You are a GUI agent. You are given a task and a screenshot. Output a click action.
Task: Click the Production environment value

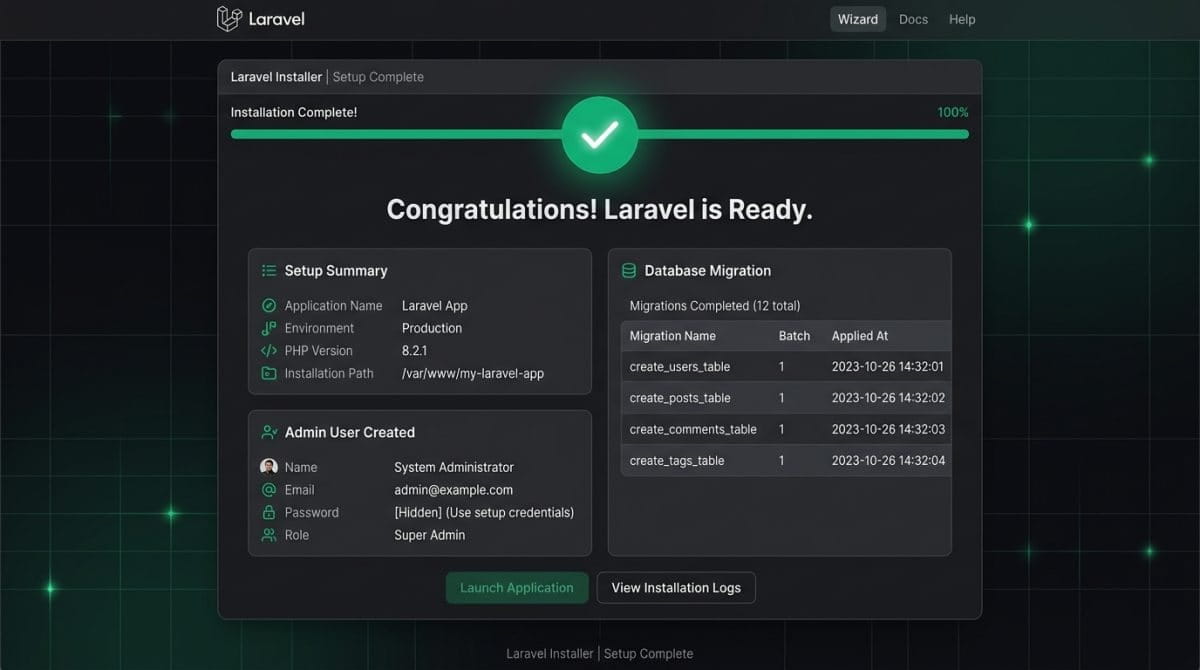pyautogui.click(x=432, y=328)
